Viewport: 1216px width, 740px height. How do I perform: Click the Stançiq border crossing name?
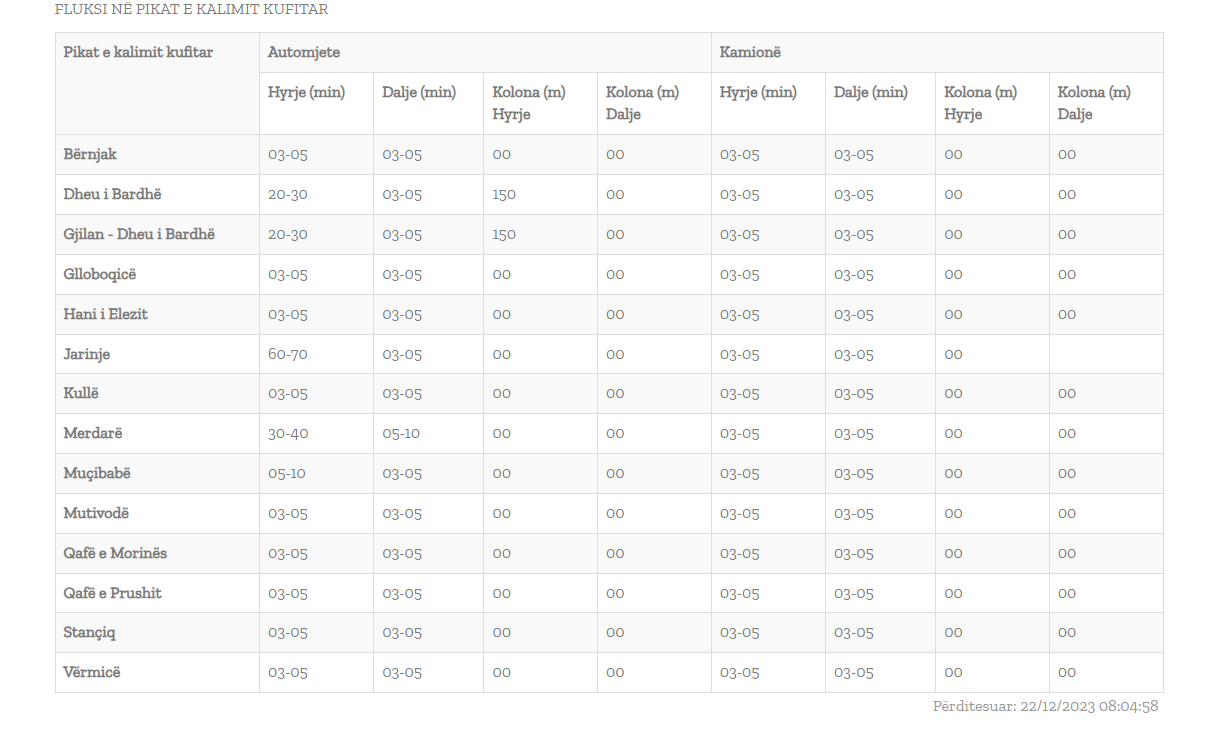tap(89, 632)
